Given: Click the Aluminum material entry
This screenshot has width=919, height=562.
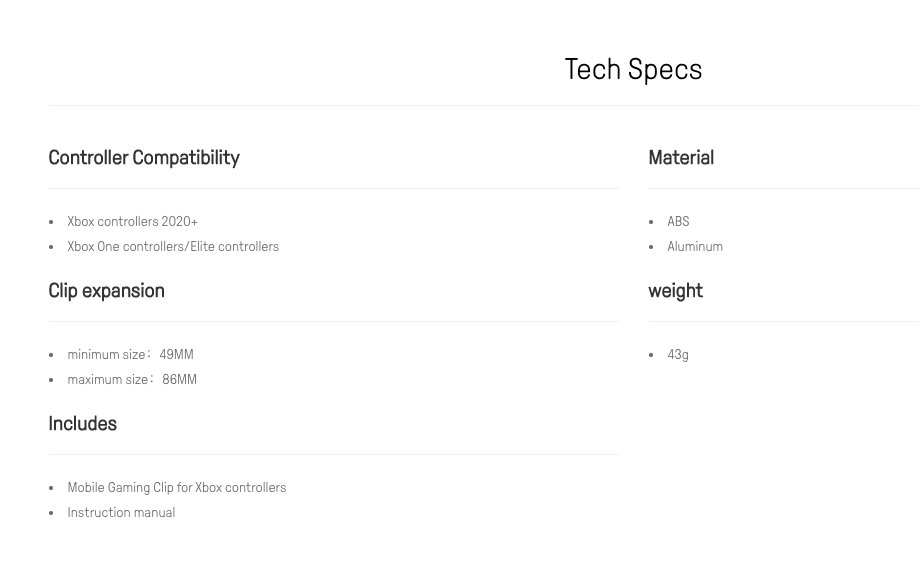Looking at the screenshot, I should pyautogui.click(x=695, y=247).
